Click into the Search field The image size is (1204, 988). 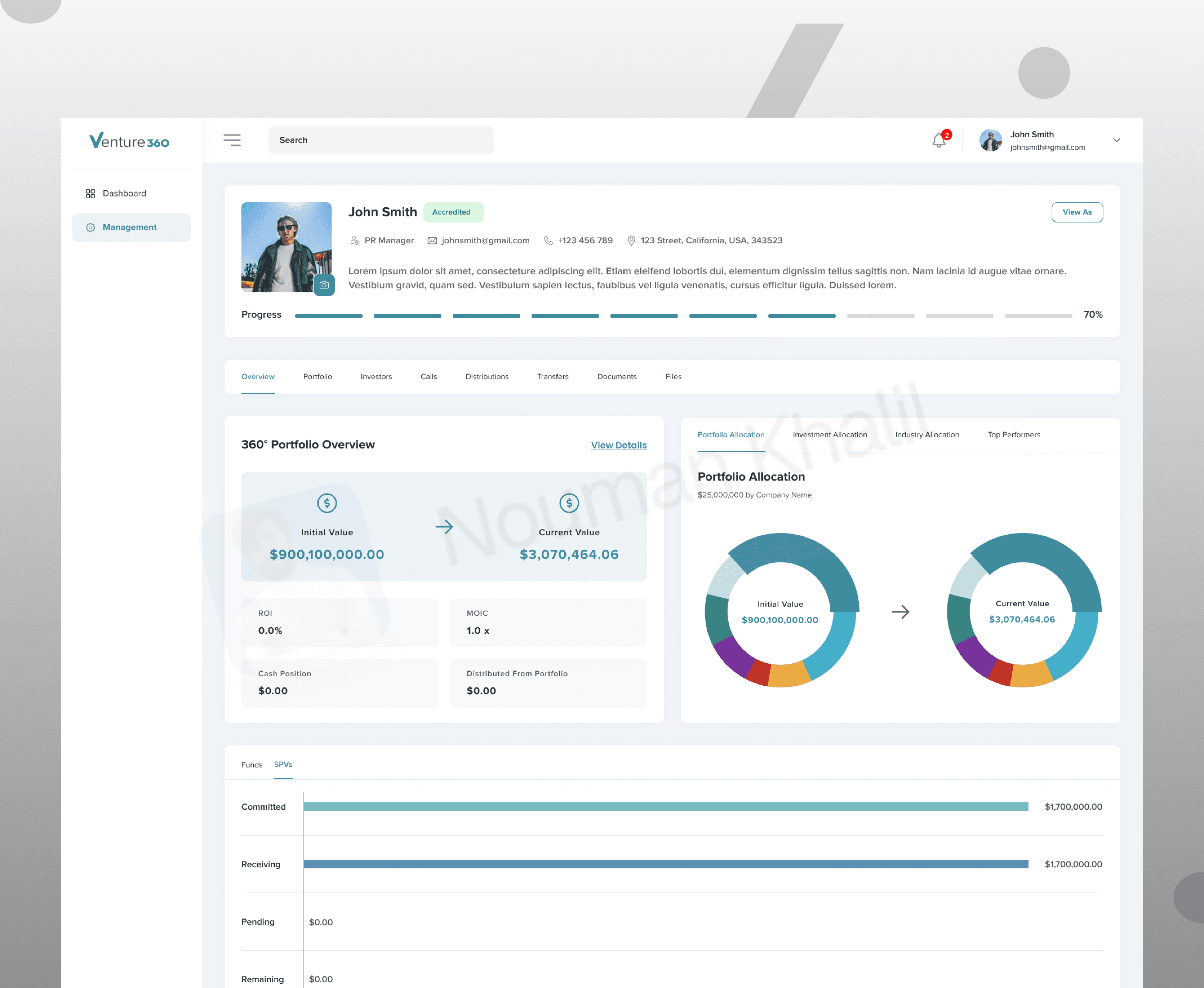(381, 140)
